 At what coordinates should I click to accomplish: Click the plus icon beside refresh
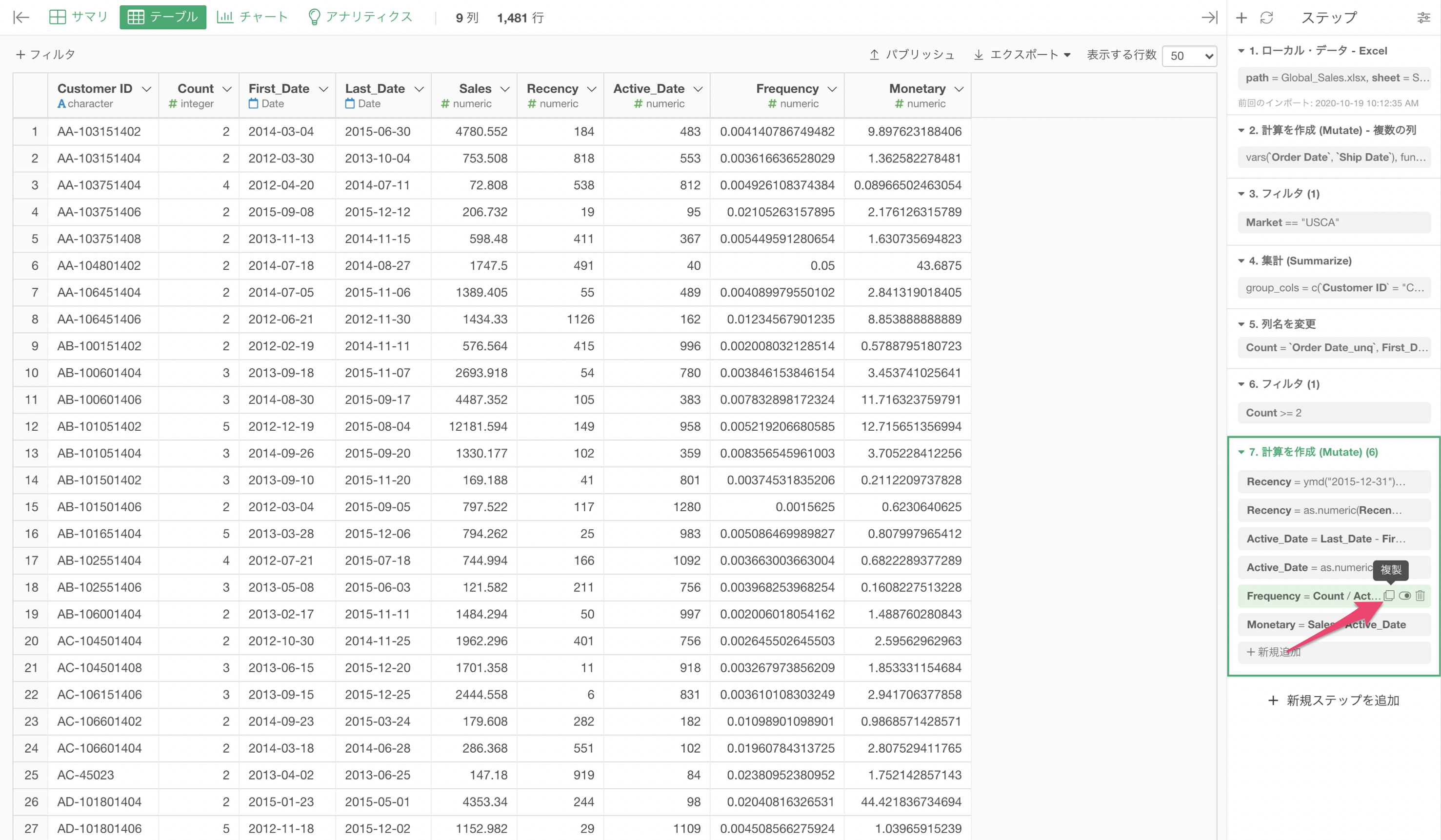pos(1241,18)
